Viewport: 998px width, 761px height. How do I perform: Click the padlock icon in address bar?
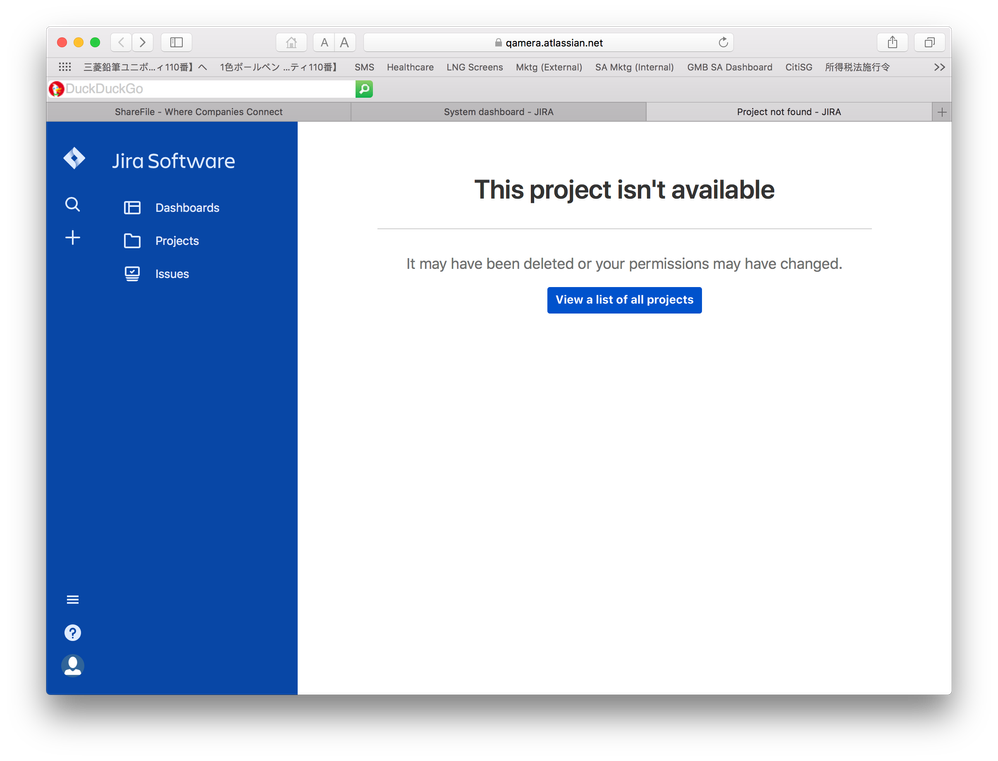[498, 43]
